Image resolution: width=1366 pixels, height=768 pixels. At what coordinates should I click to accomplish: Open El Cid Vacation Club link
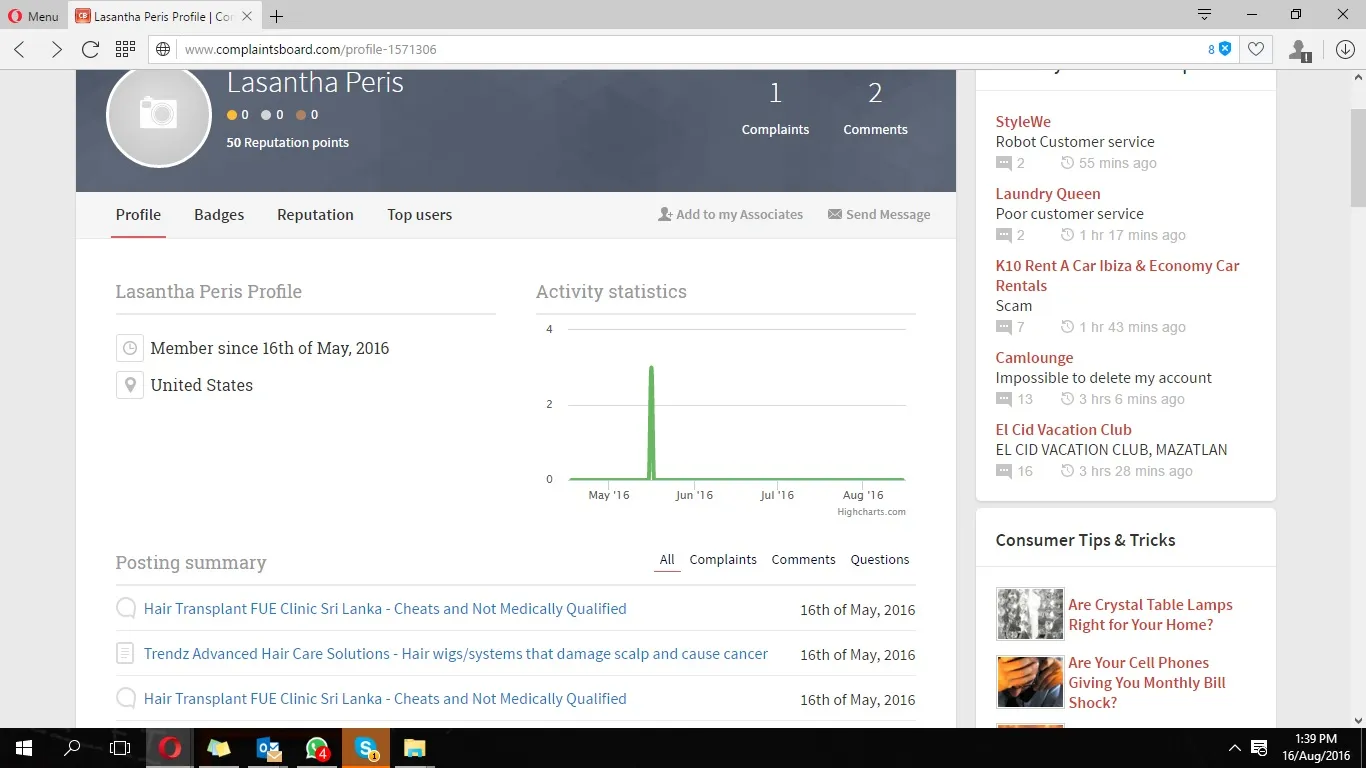pos(1063,430)
